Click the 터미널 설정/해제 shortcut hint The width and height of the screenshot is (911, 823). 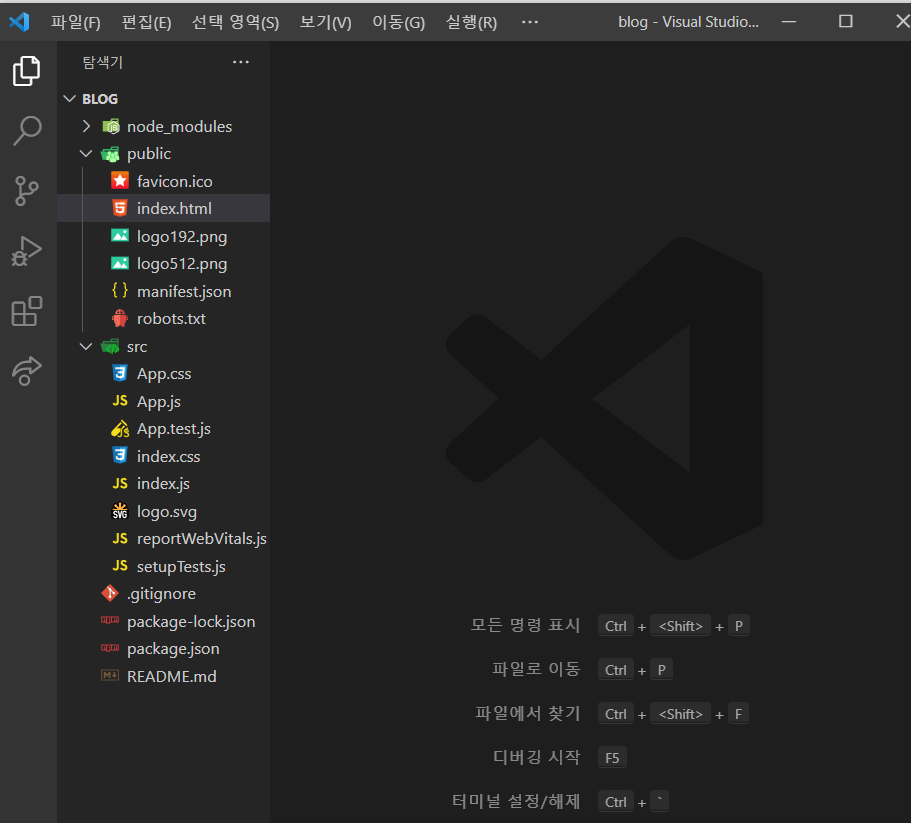516,801
